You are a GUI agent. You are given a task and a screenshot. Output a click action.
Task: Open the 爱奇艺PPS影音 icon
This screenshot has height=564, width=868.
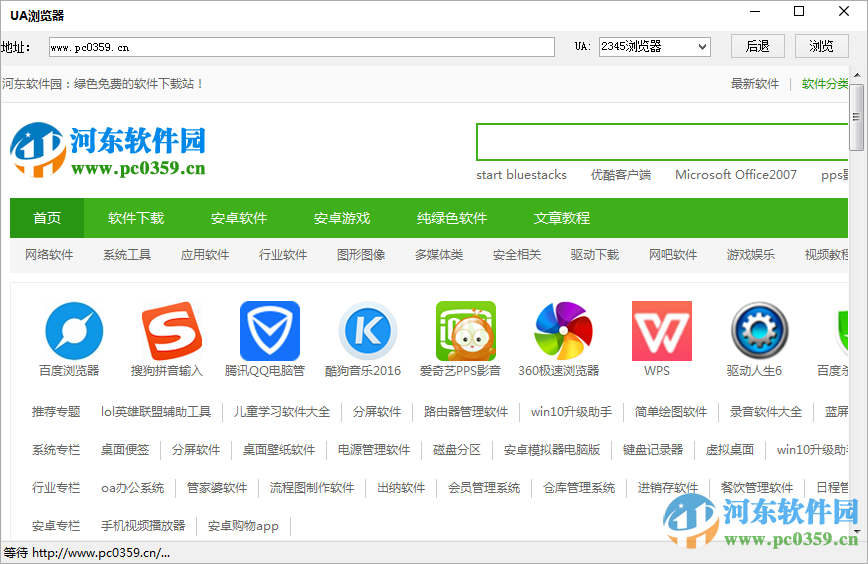point(466,330)
